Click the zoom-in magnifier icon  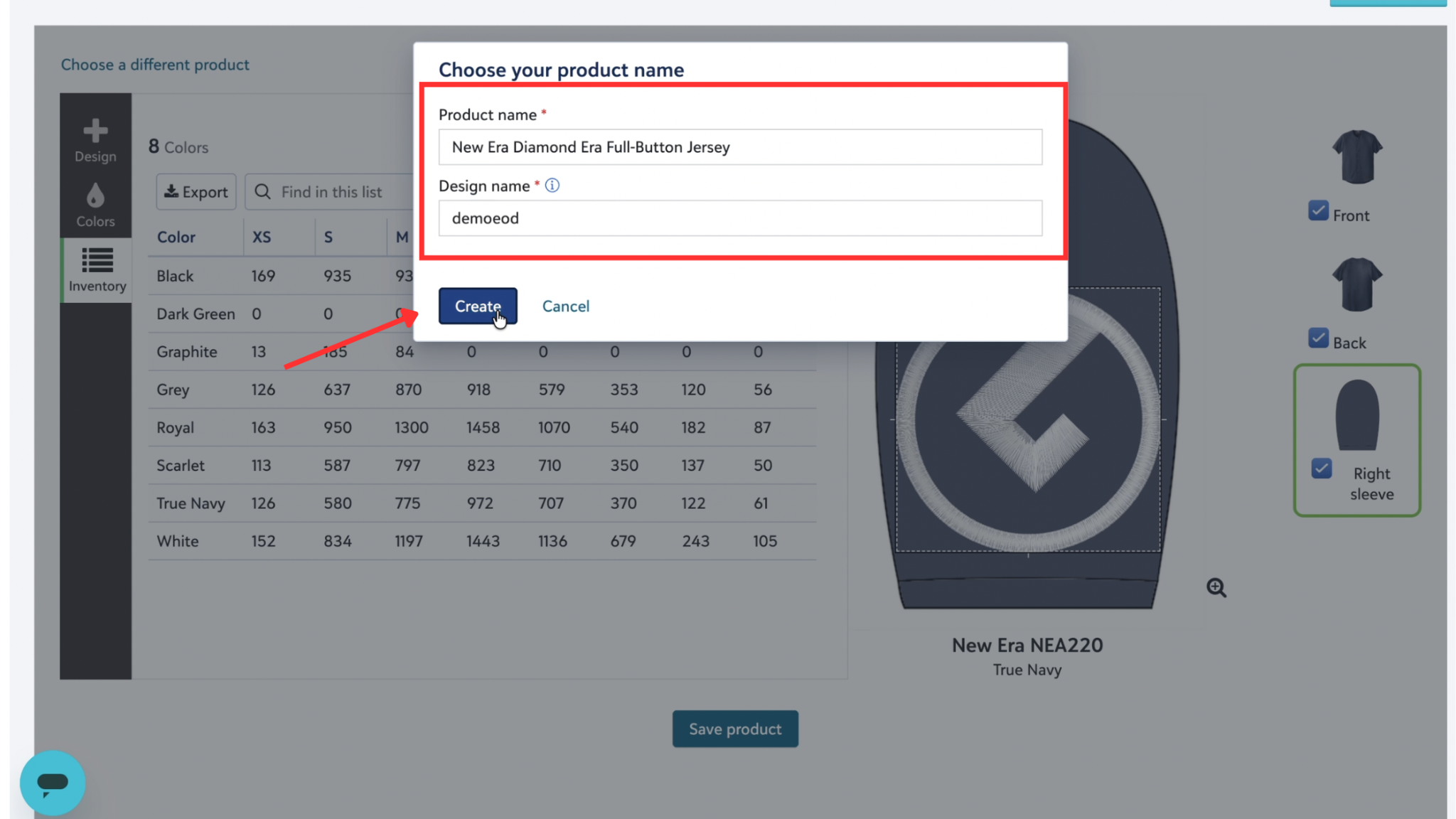click(x=1216, y=588)
